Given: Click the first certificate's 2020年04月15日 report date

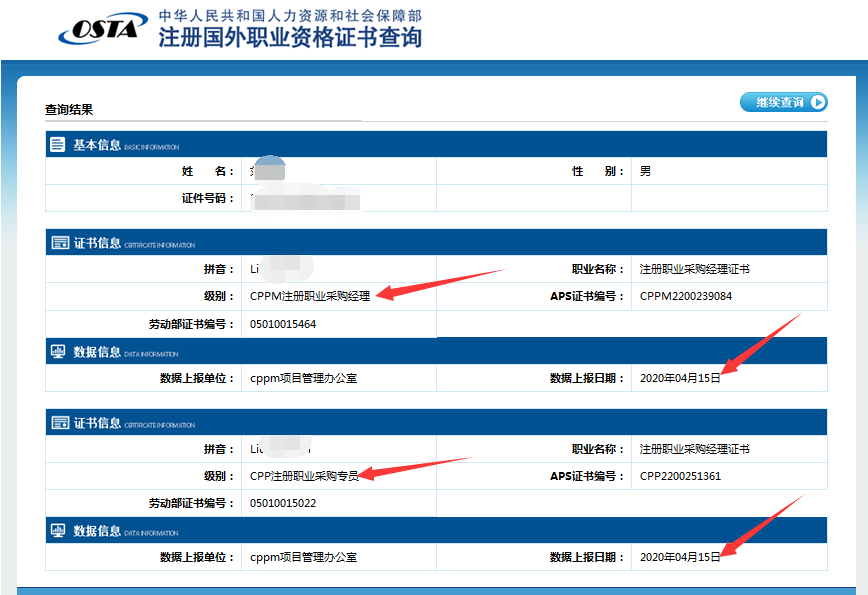Looking at the screenshot, I should (679, 378).
